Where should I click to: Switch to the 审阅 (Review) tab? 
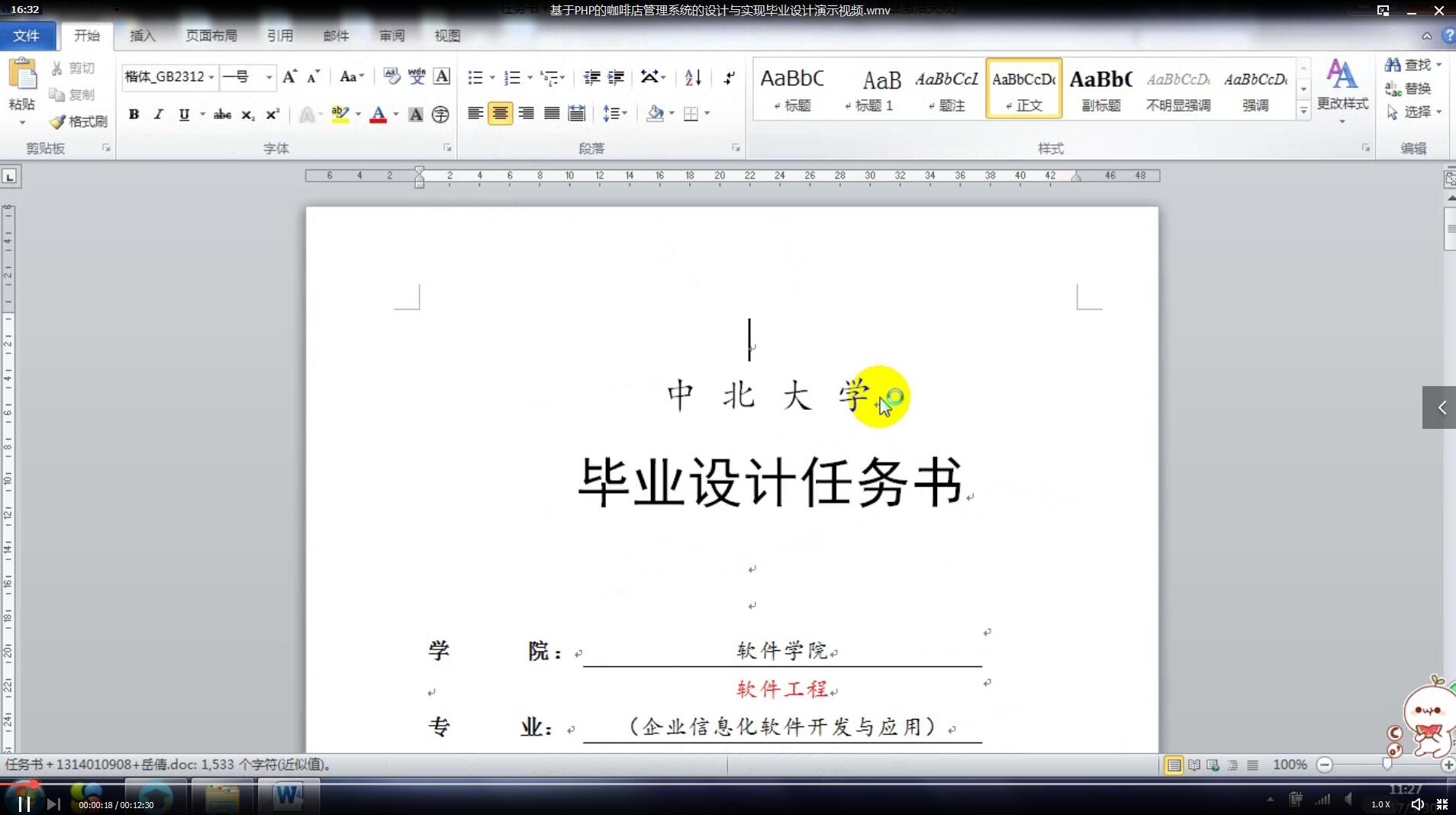click(x=392, y=36)
